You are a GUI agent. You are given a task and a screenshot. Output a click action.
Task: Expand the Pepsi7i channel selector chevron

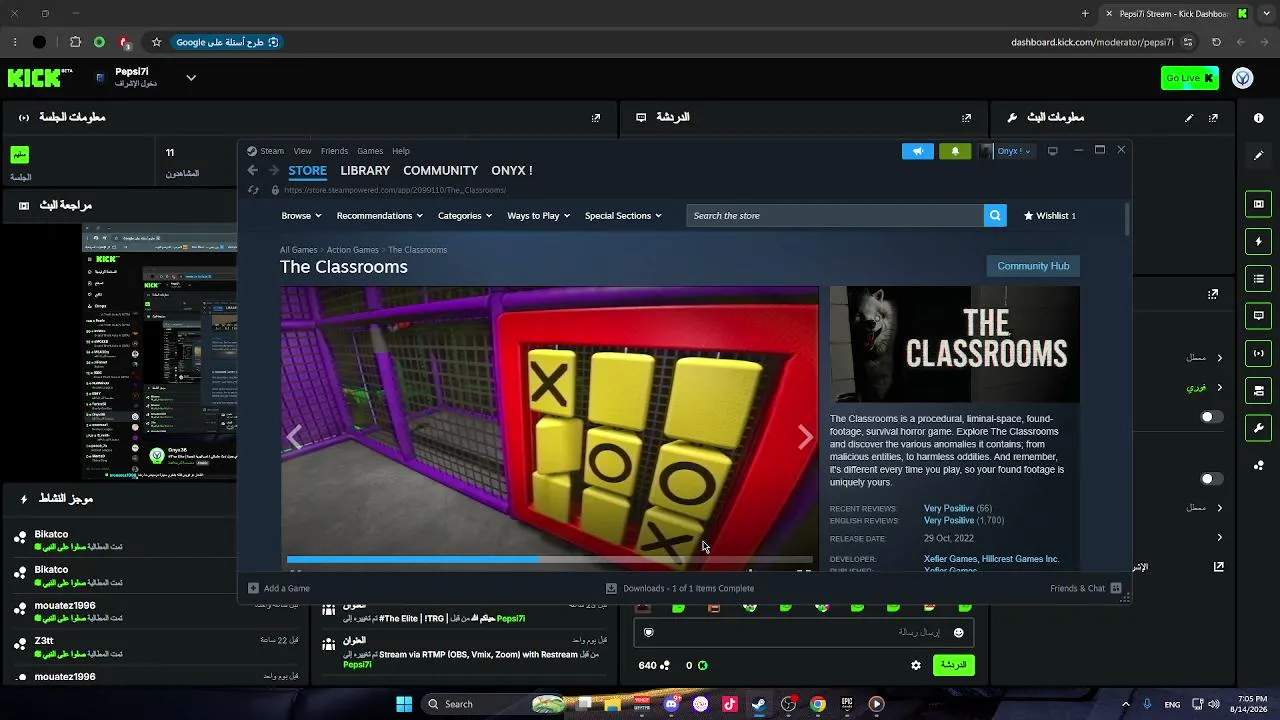(x=191, y=78)
